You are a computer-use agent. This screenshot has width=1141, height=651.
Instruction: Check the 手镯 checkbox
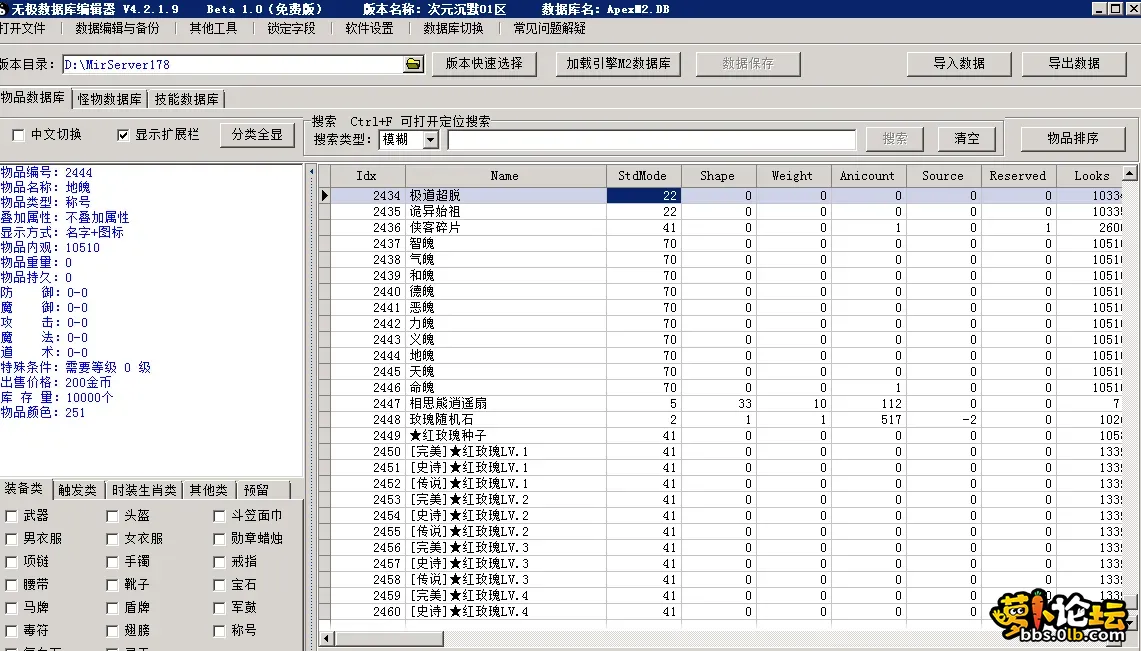point(112,562)
